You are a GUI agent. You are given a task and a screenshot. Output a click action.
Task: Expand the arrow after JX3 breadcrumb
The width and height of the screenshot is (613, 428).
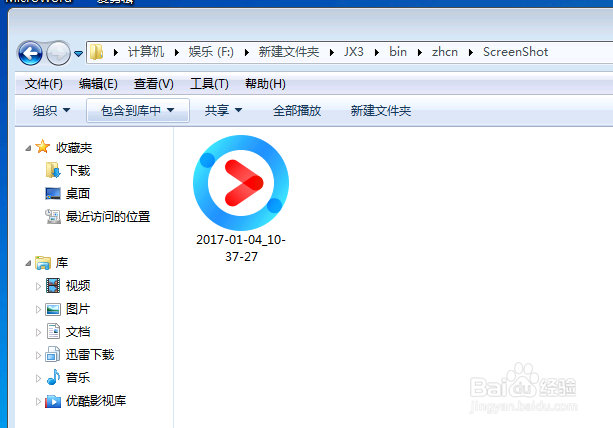(x=377, y=52)
